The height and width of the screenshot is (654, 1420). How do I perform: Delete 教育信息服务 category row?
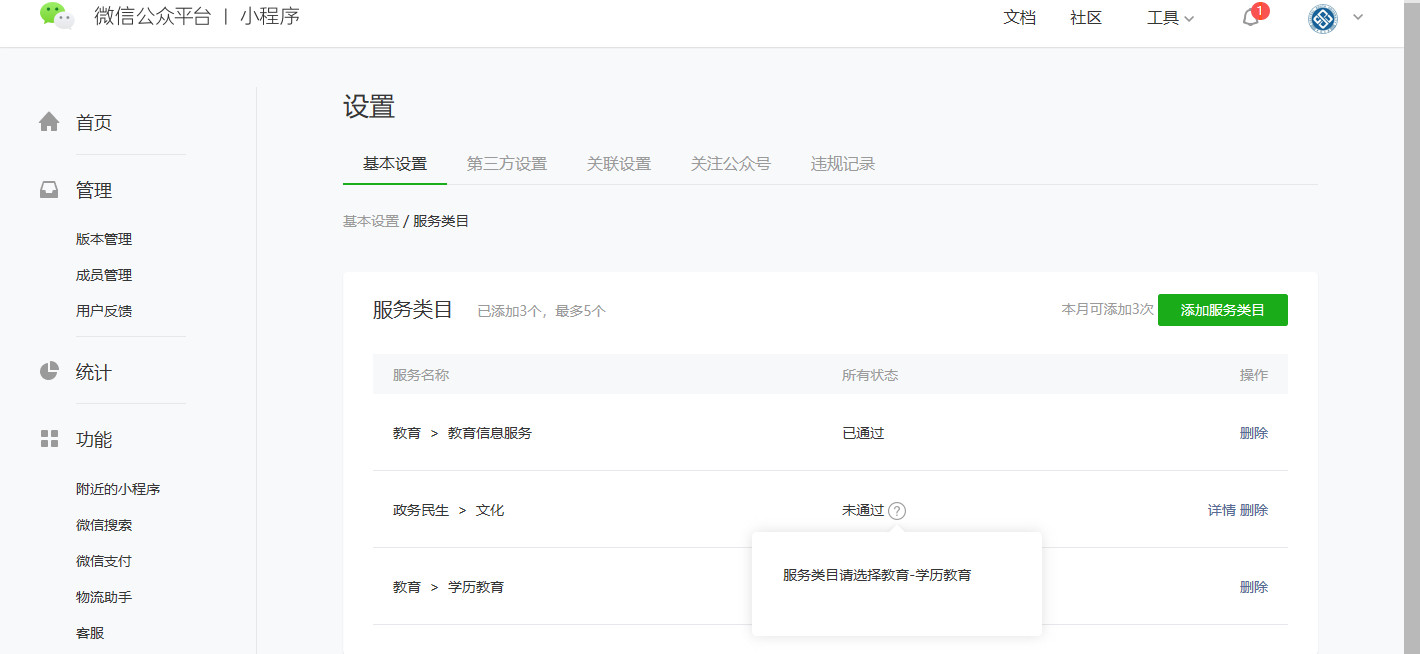[x=1254, y=433]
